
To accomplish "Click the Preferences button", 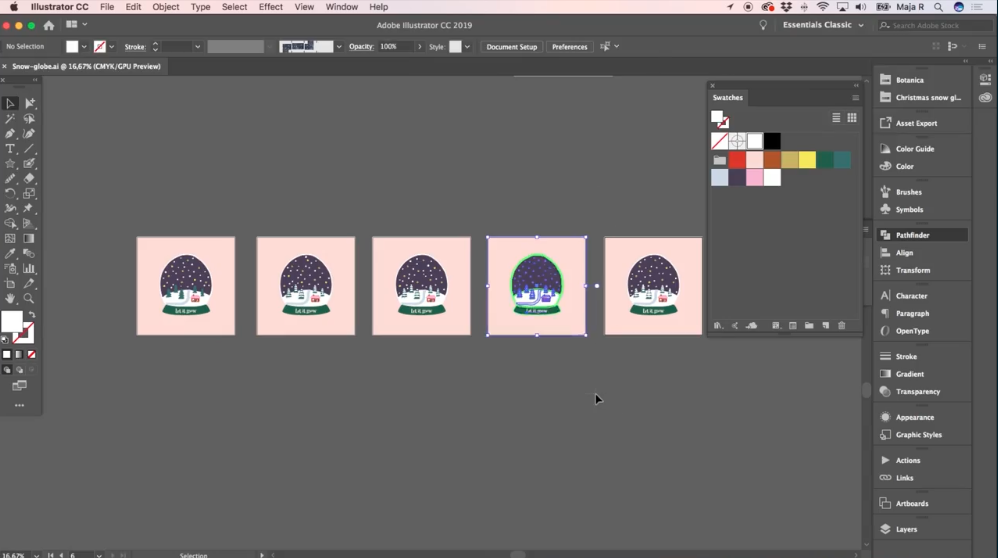I will [569, 47].
